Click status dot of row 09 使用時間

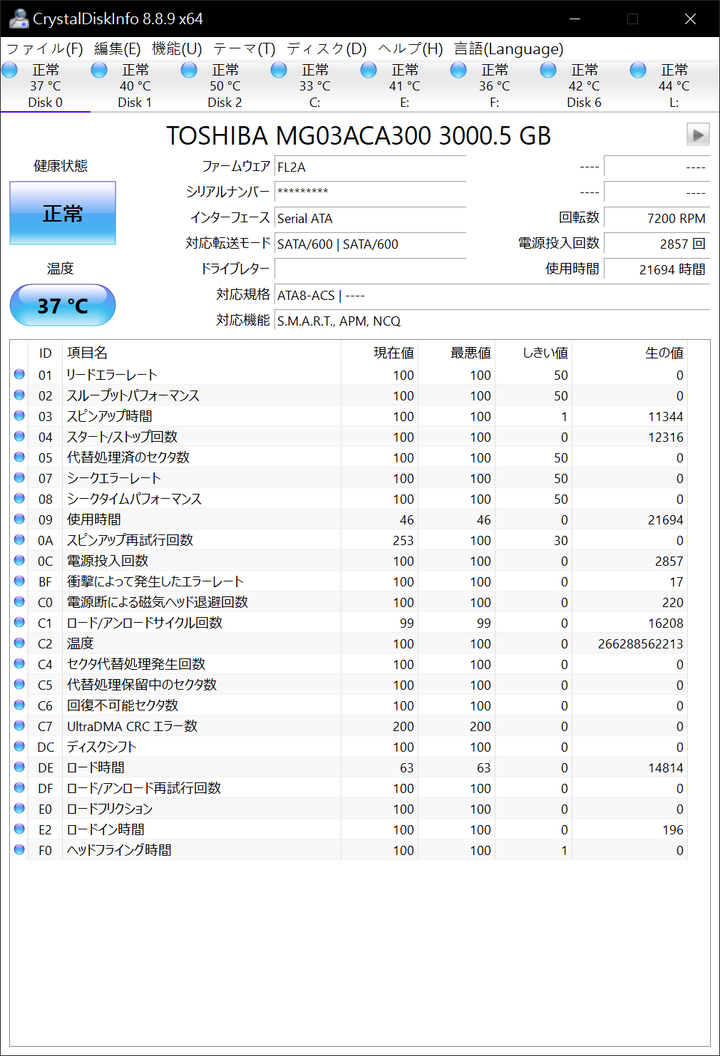pos(19,519)
